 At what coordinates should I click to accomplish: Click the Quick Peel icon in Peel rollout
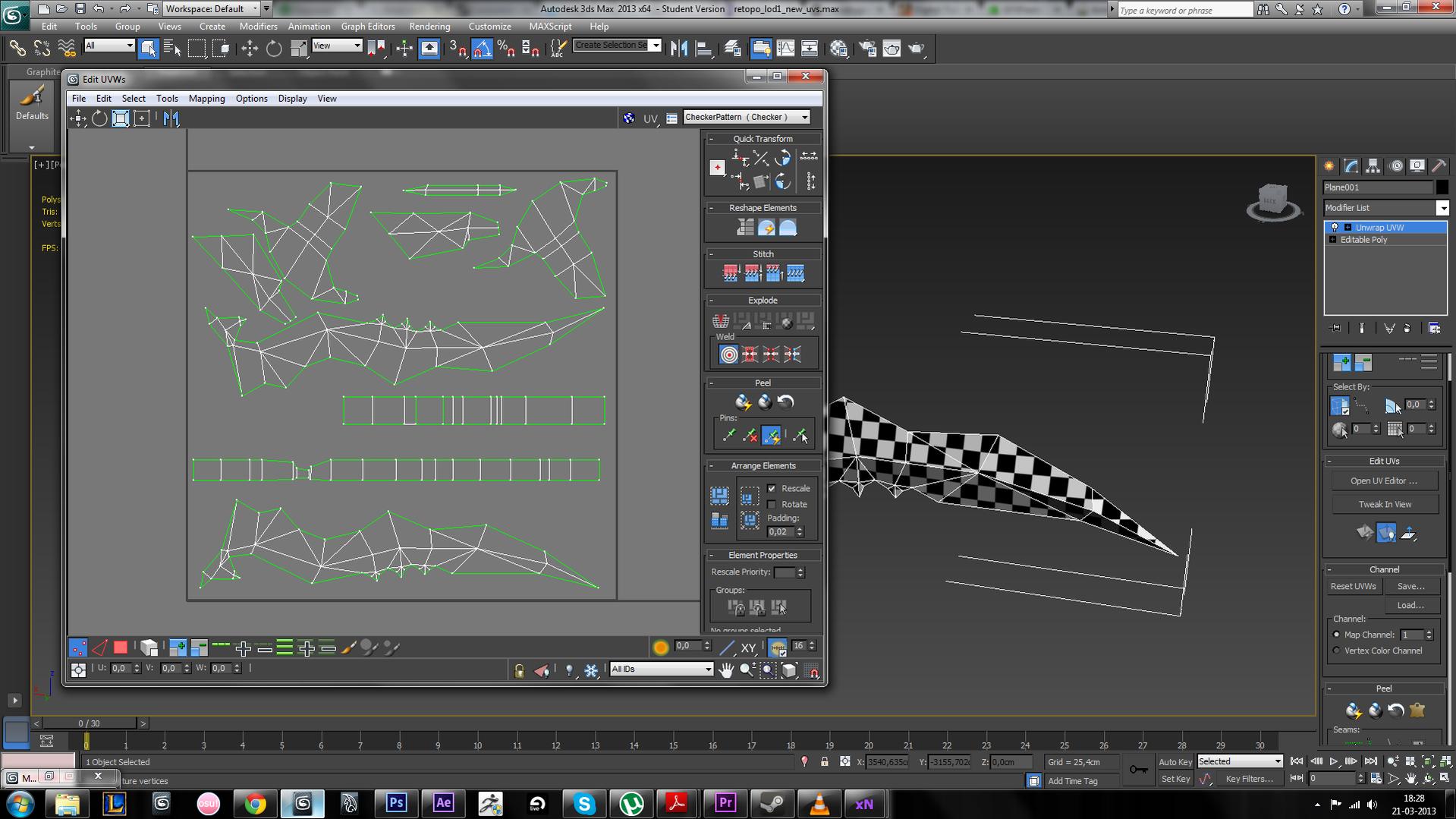743,402
